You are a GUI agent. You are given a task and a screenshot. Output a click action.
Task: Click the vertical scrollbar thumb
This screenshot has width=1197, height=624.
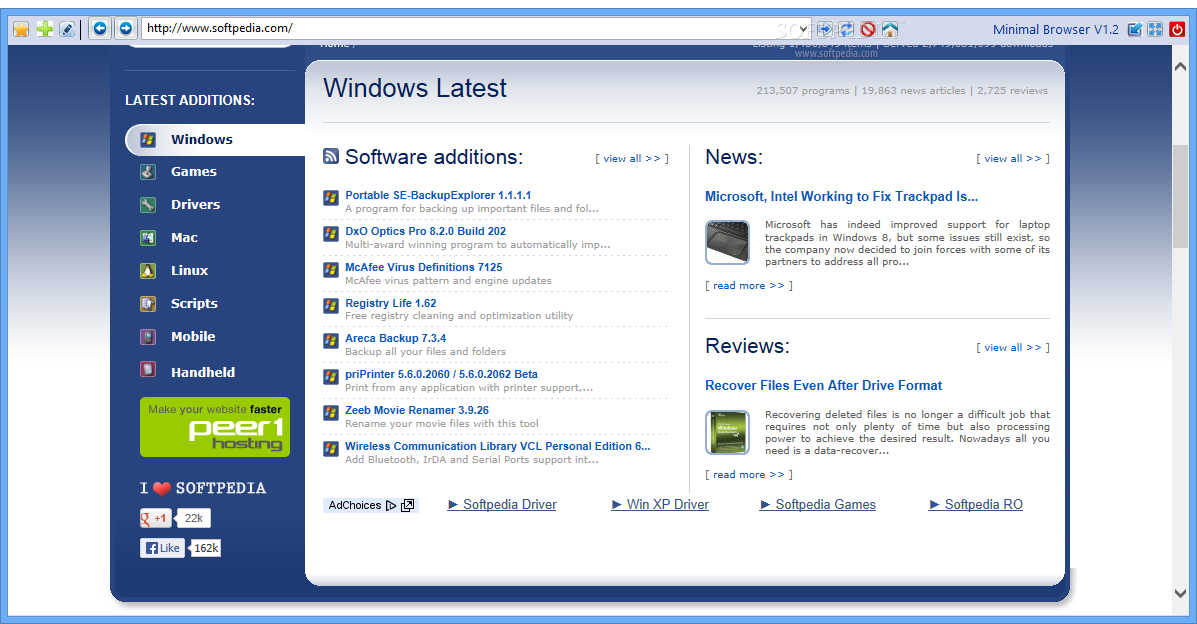tap(1180, 196)
